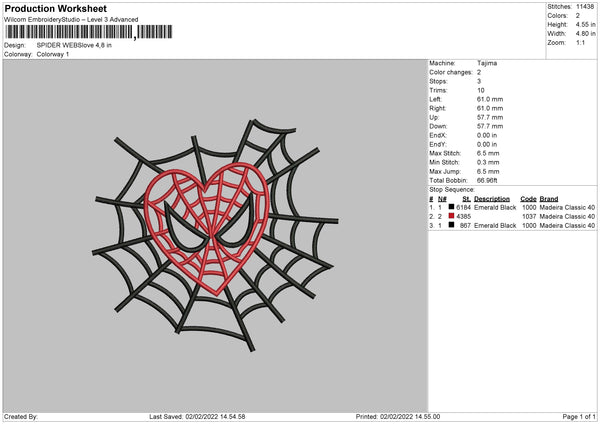Click the EndY value 0.00 in

(487, 144)
